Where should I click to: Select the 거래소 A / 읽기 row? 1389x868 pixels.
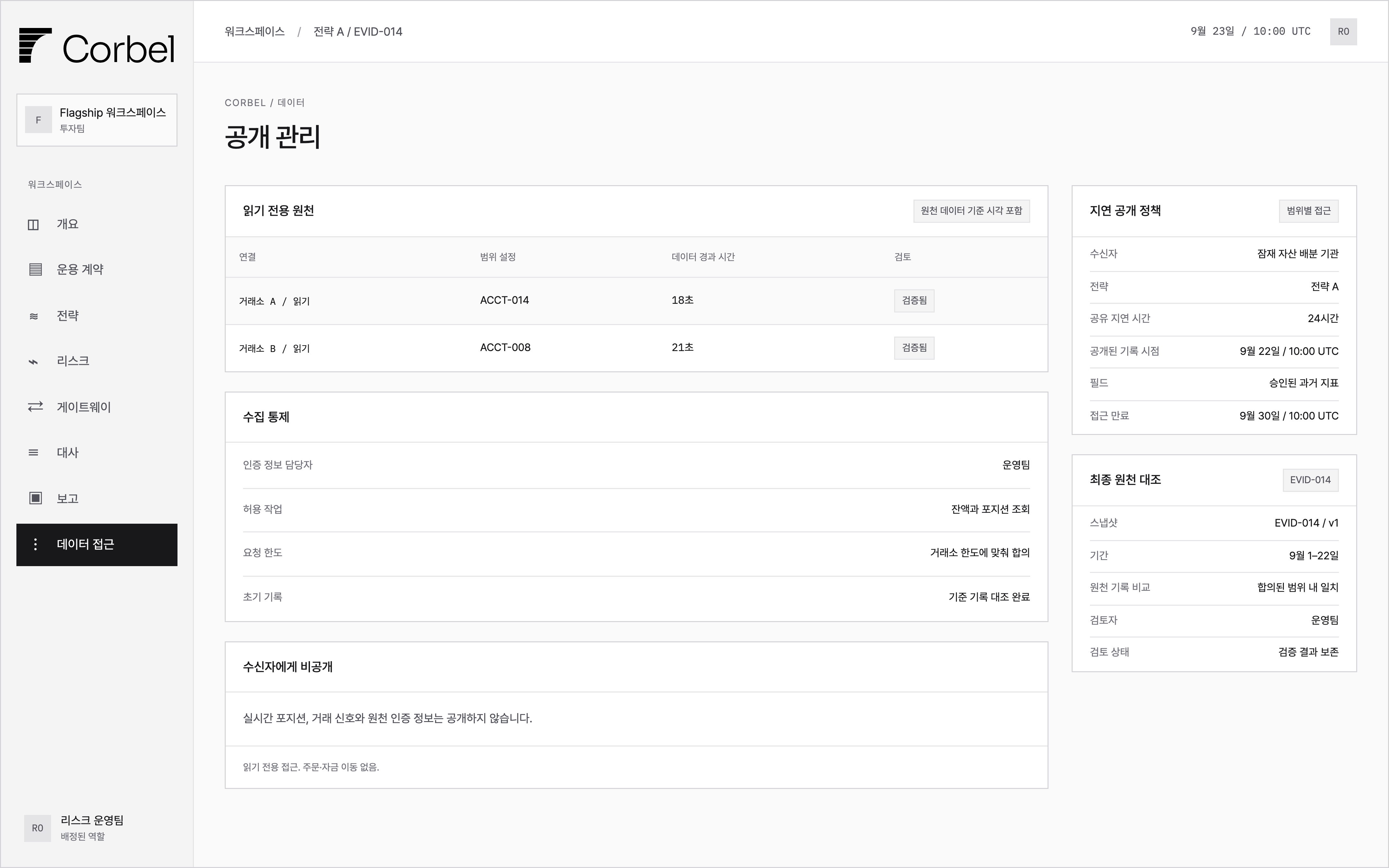click(636, 301)
